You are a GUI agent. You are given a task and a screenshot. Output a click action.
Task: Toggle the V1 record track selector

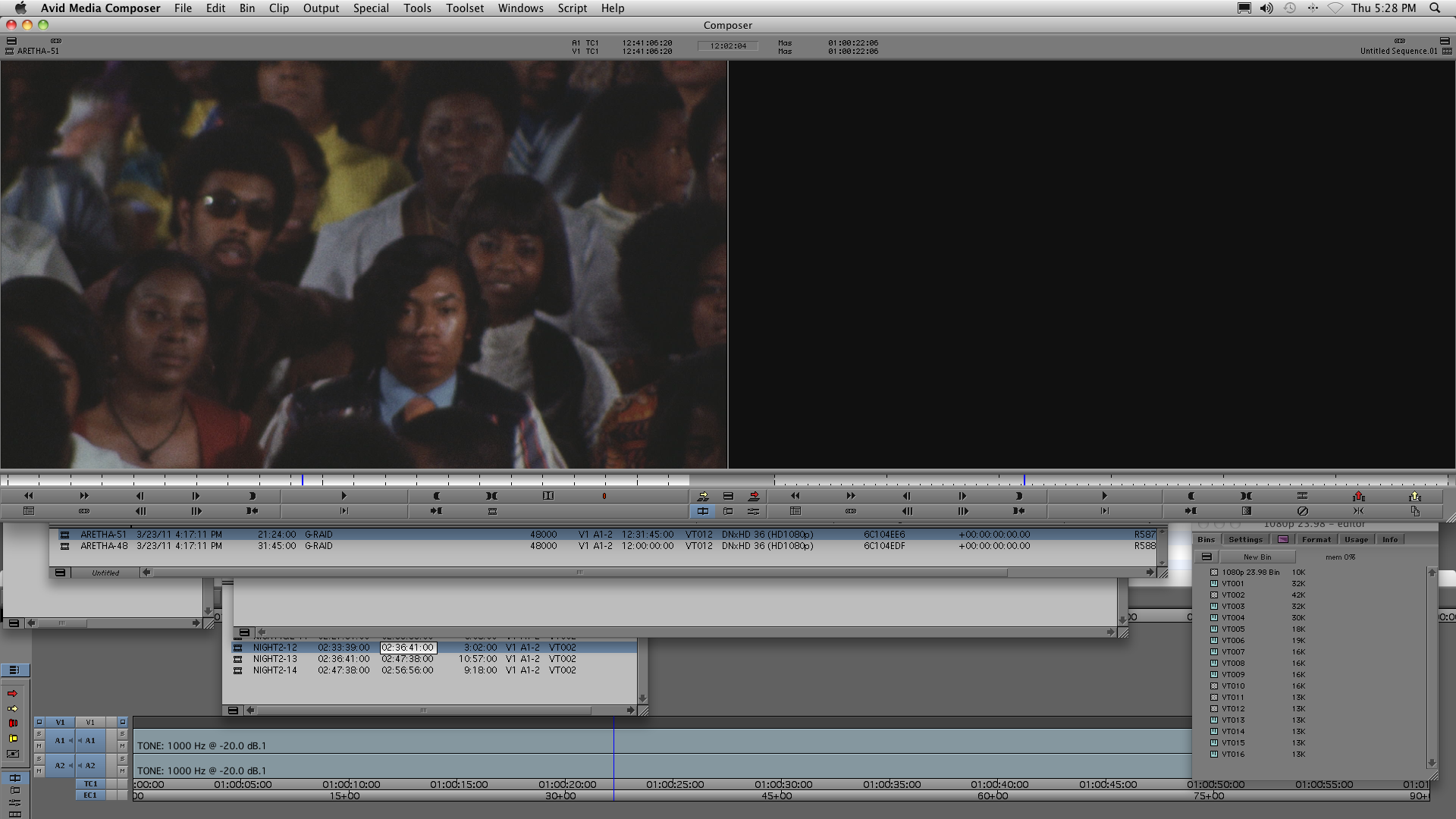tap(90, 722)
